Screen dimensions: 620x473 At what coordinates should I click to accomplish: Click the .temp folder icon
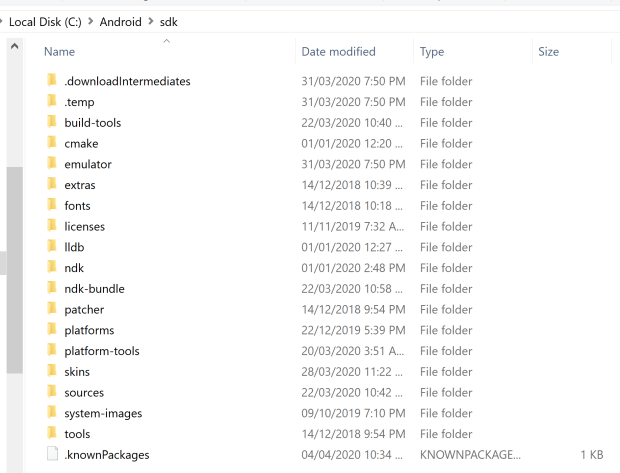(x=52, y=101)
